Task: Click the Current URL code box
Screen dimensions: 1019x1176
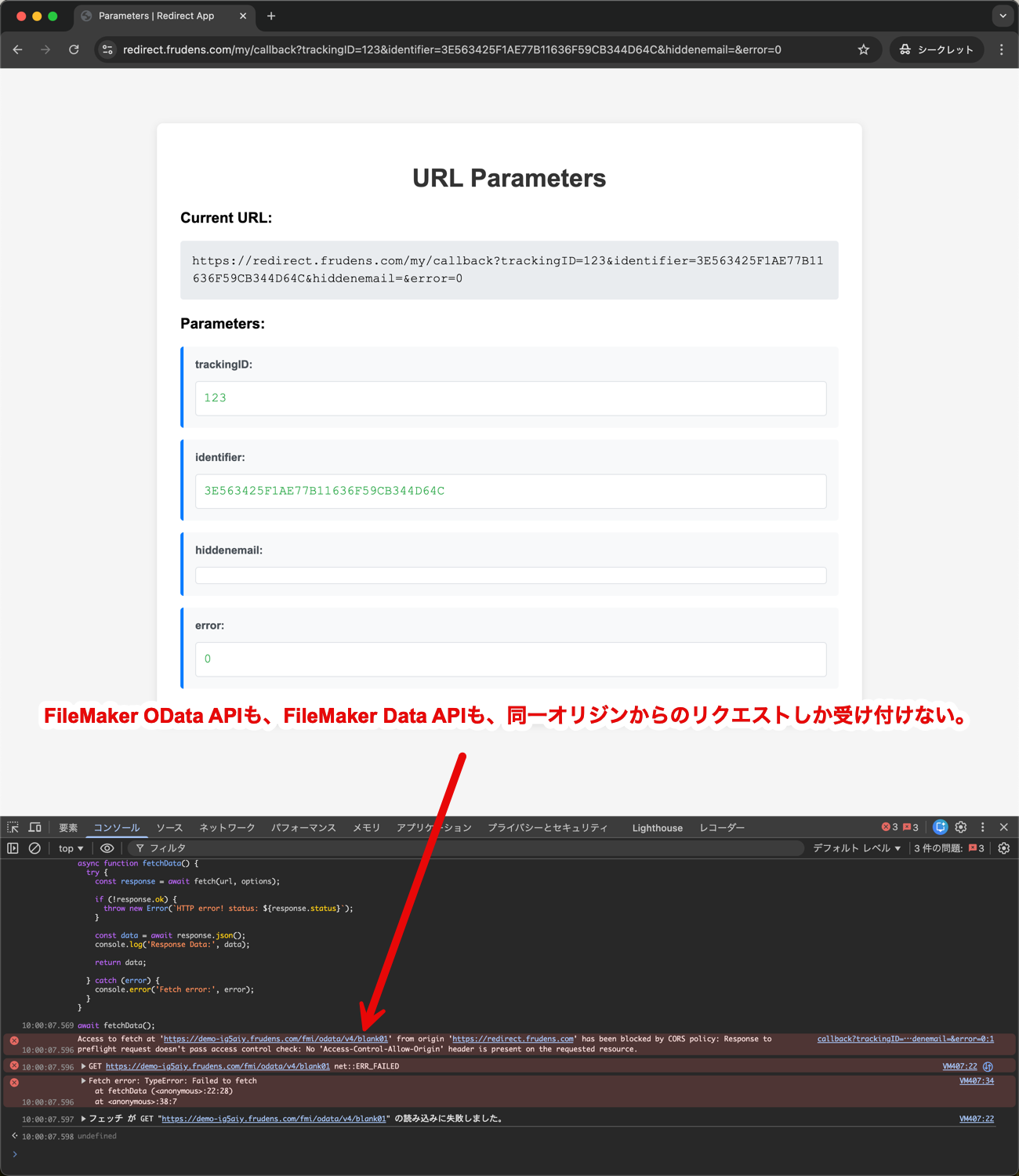Action: click(509, 270)
